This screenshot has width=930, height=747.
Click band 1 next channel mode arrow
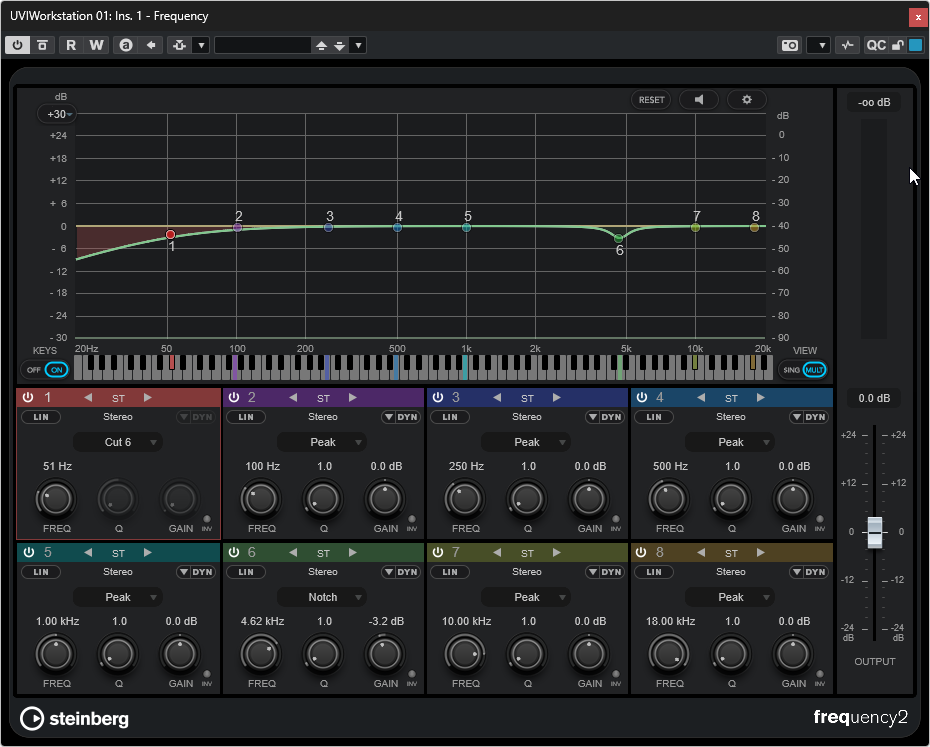148,398
